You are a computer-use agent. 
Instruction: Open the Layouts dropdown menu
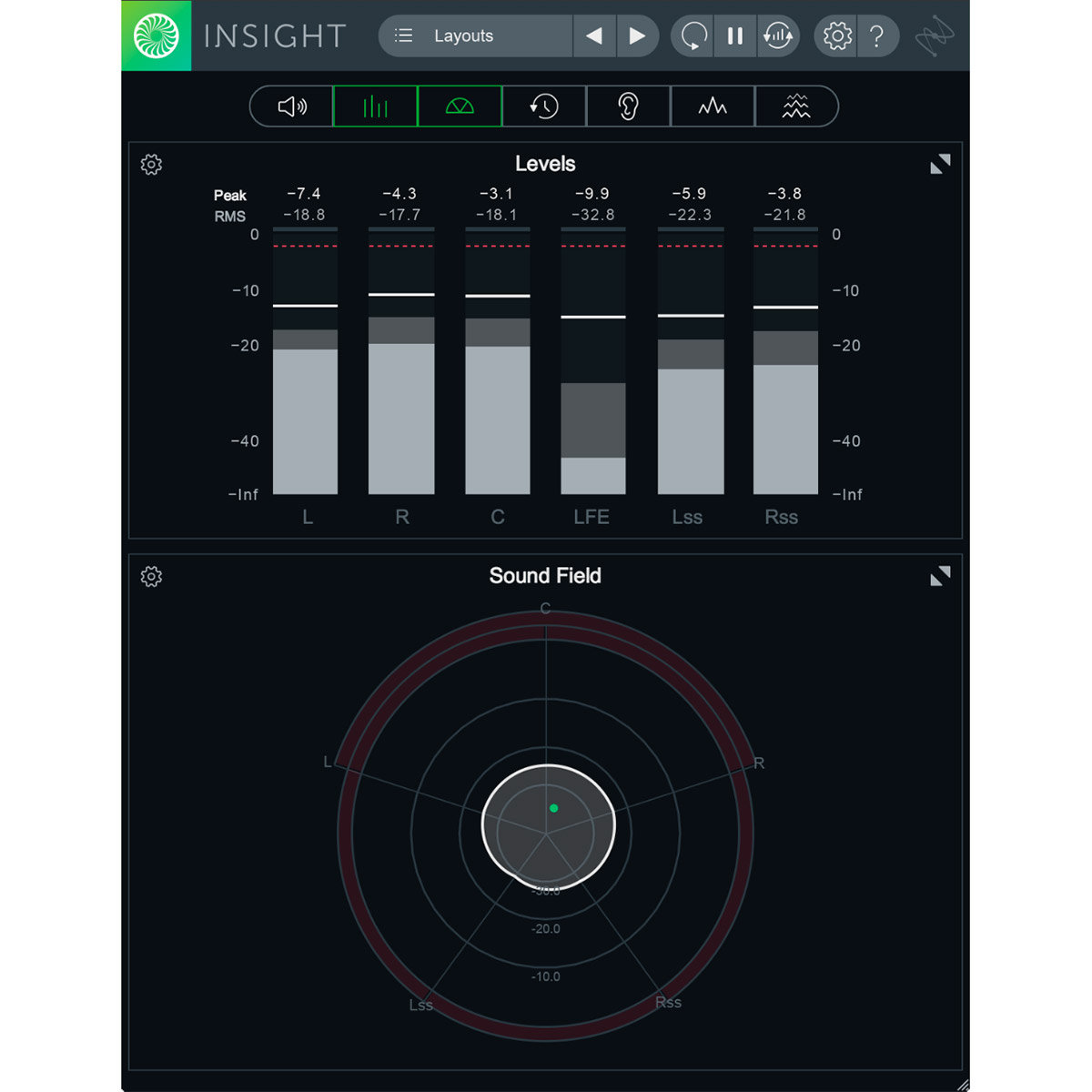tap(473, 36)
